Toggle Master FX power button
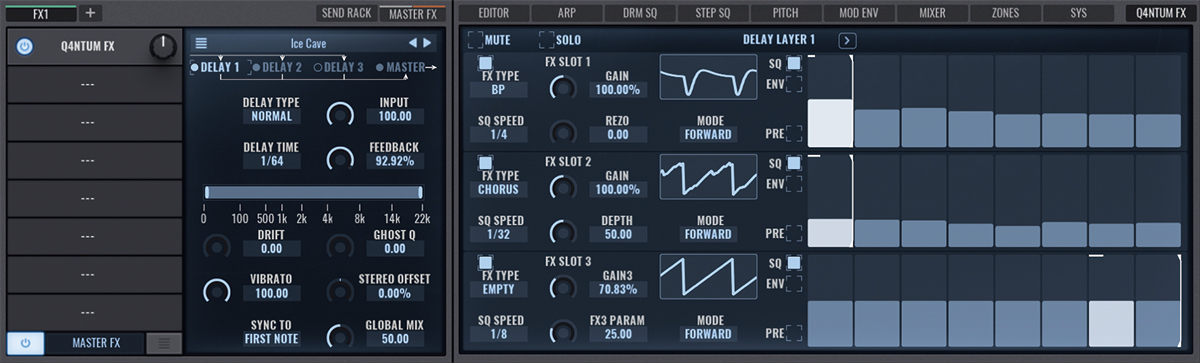This screenshot has width=1200, height=363. [x=25, y=343]
